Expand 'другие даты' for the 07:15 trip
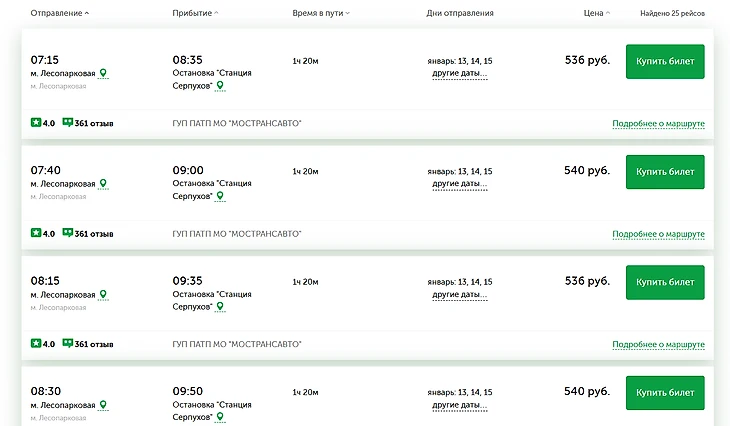730x426 pixels. pos(459,74)
